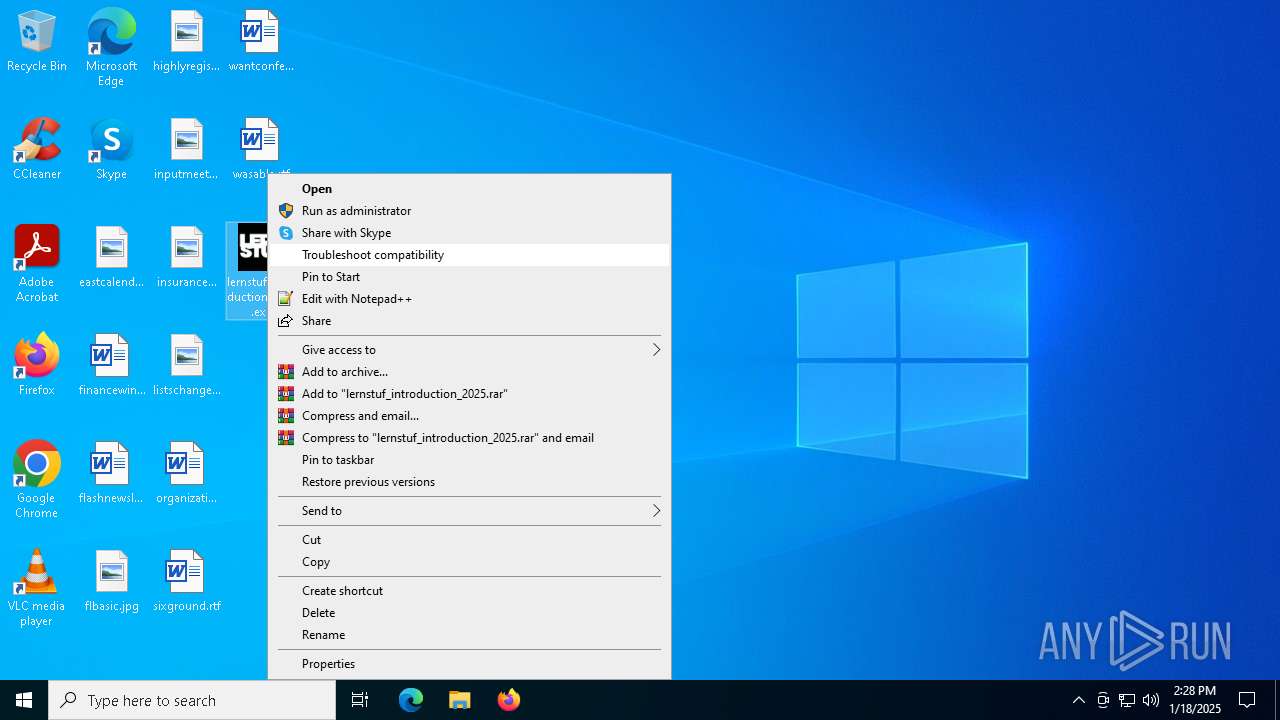Select the CCleaner desktop shortcut
Screen dimensions: 1280x720
tap(37, 150)
